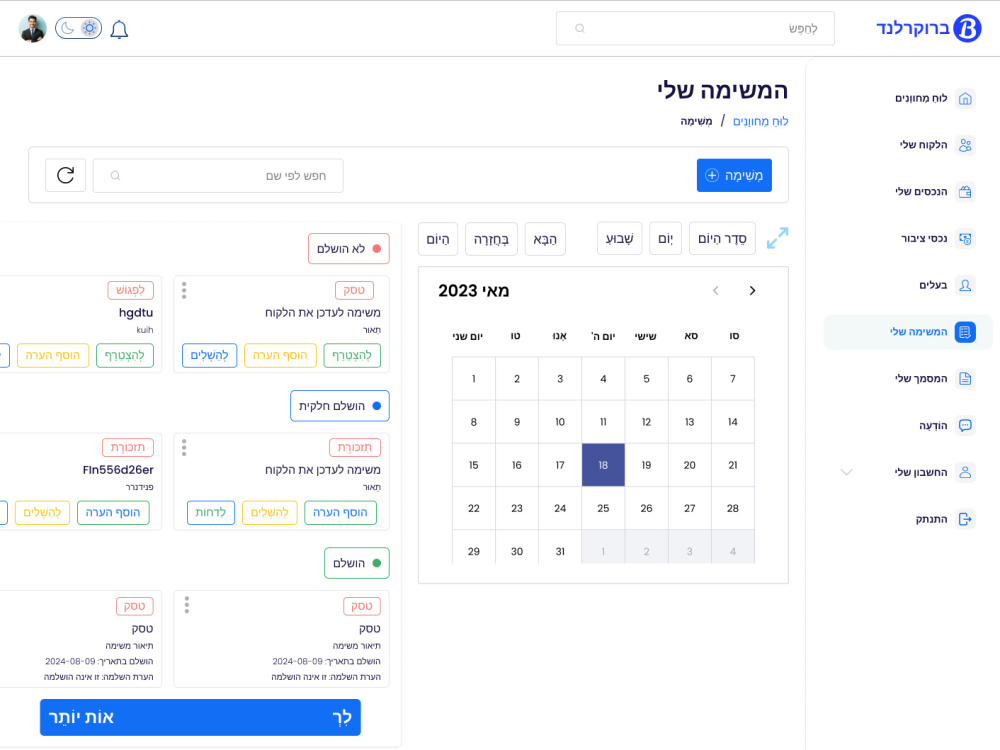Click the הושלם חלקית status label

coord(339,406)
